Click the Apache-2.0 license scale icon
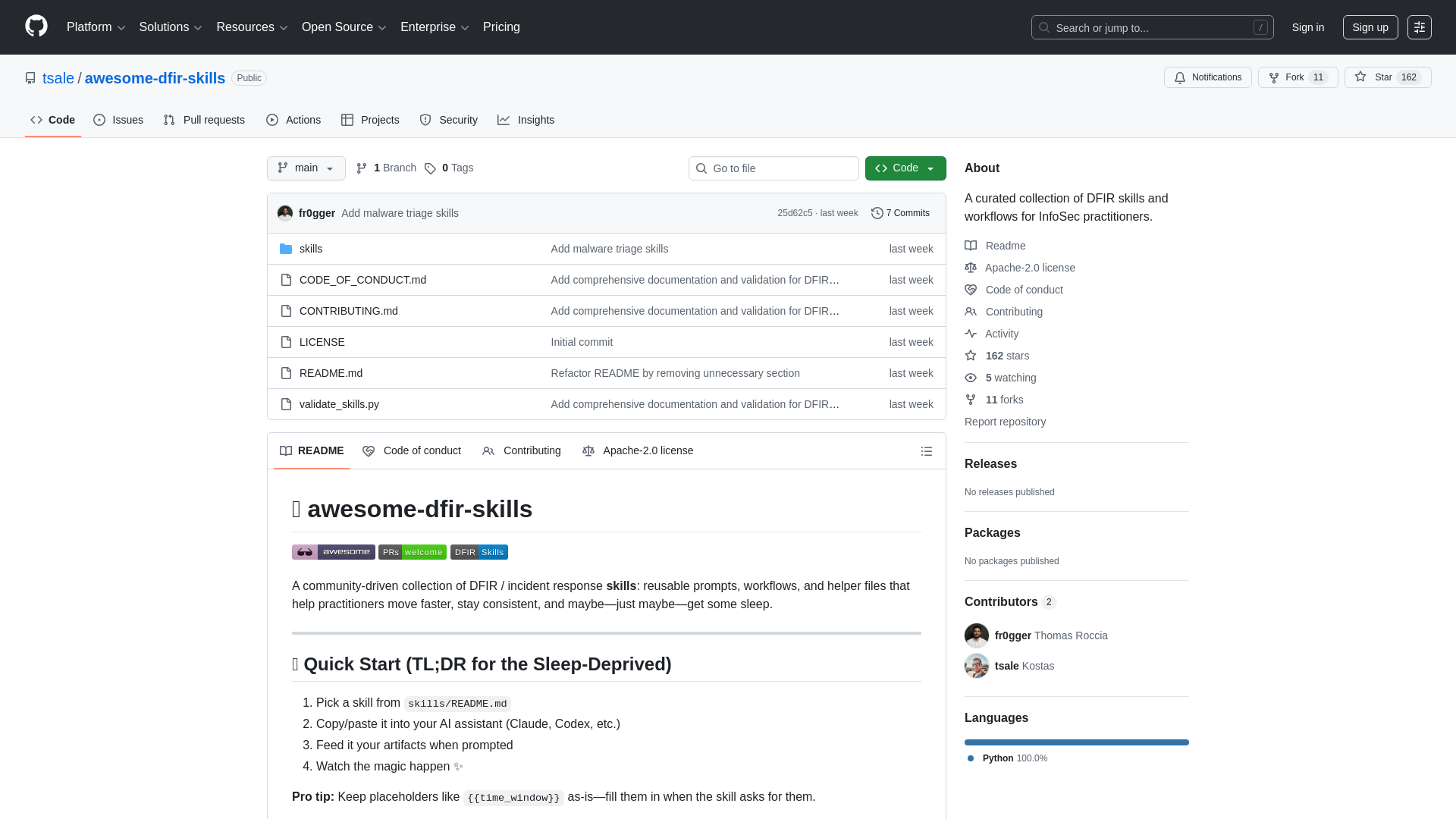The image size is (1456, 819). [971, 268]
